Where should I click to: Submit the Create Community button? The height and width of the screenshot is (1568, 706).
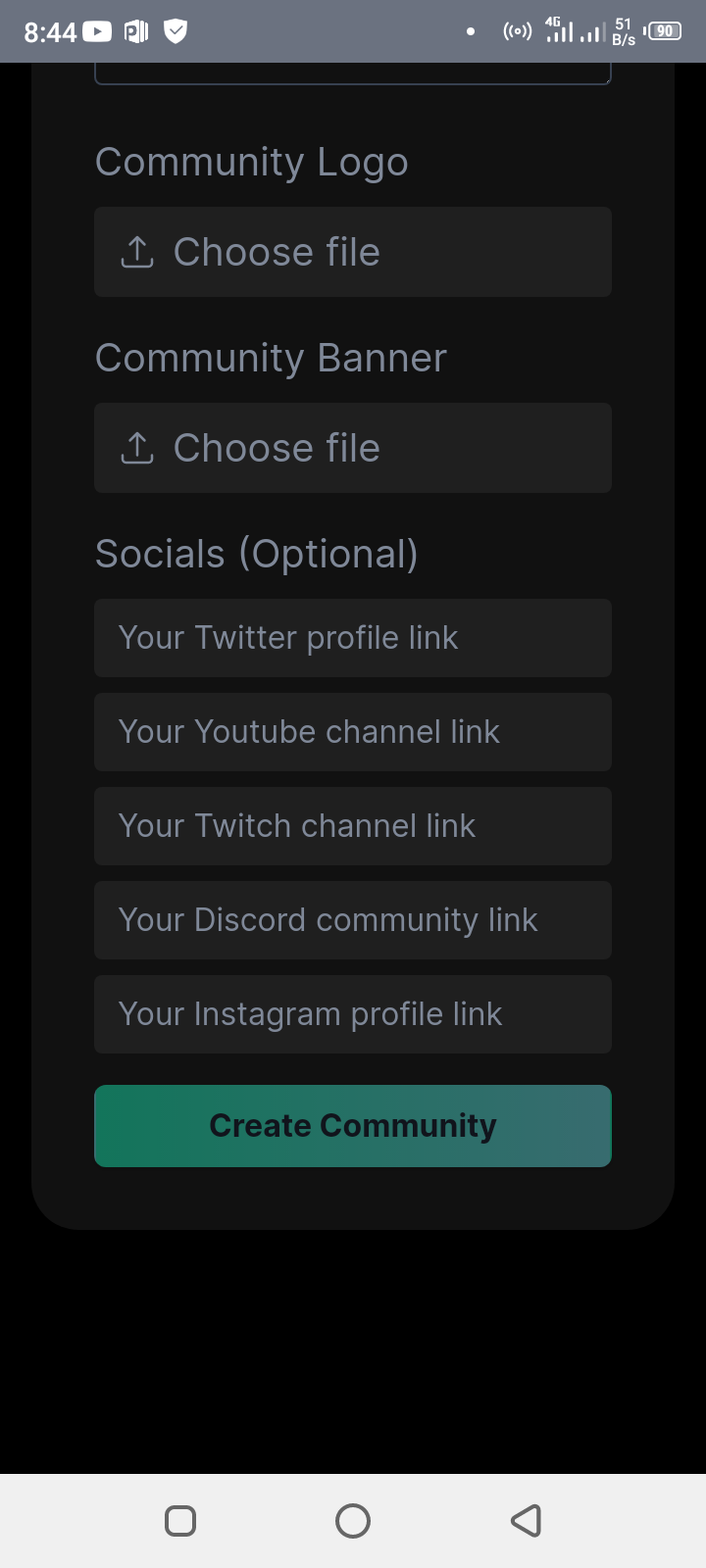(x=353, y=1126)
